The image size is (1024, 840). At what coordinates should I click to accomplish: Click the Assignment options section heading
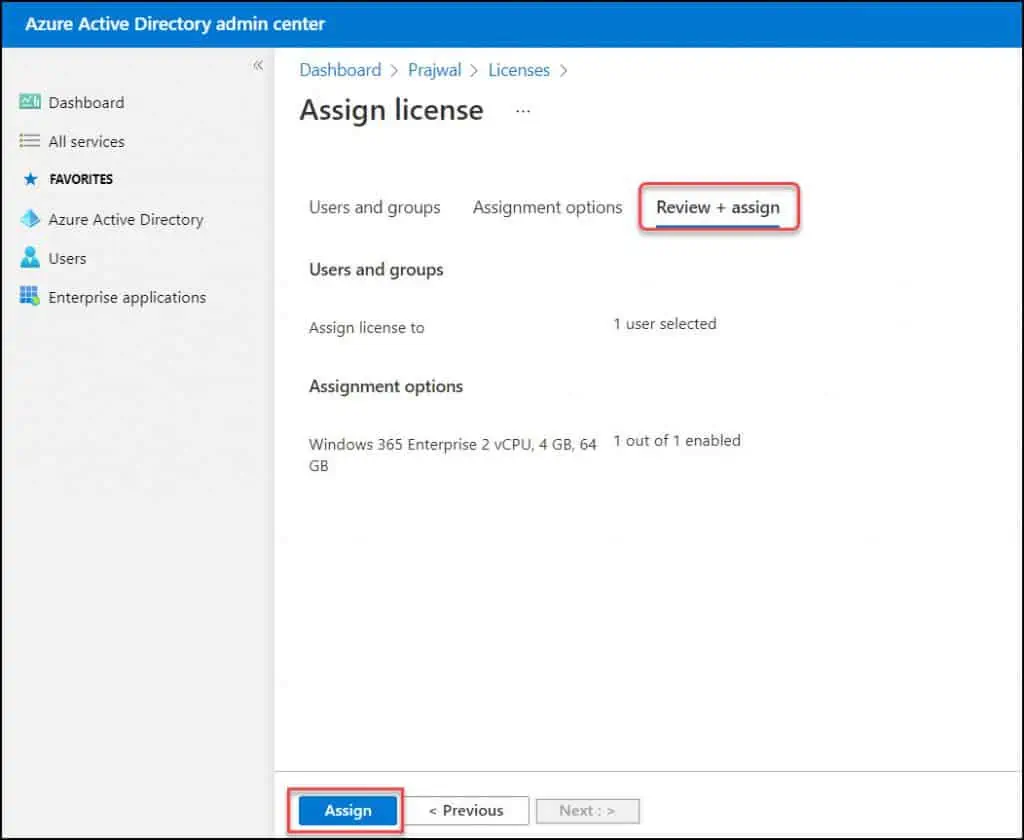386,387
